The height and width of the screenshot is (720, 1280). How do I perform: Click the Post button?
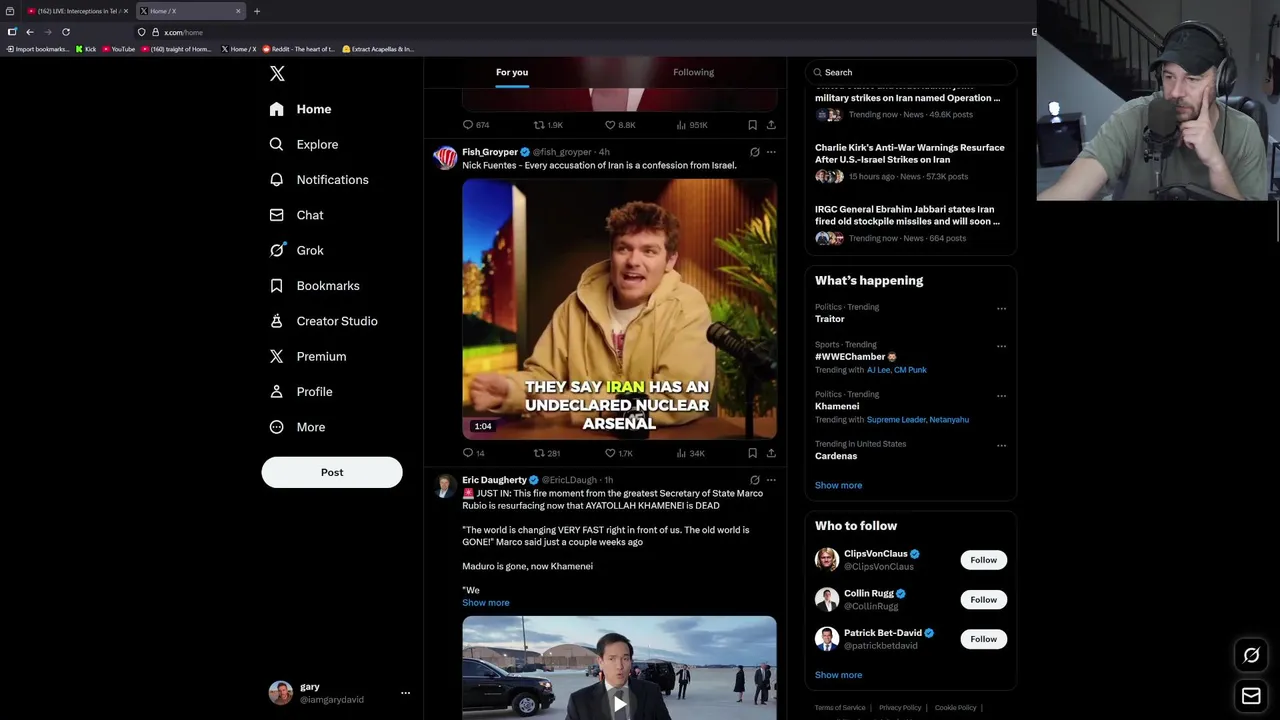(332, 472)
